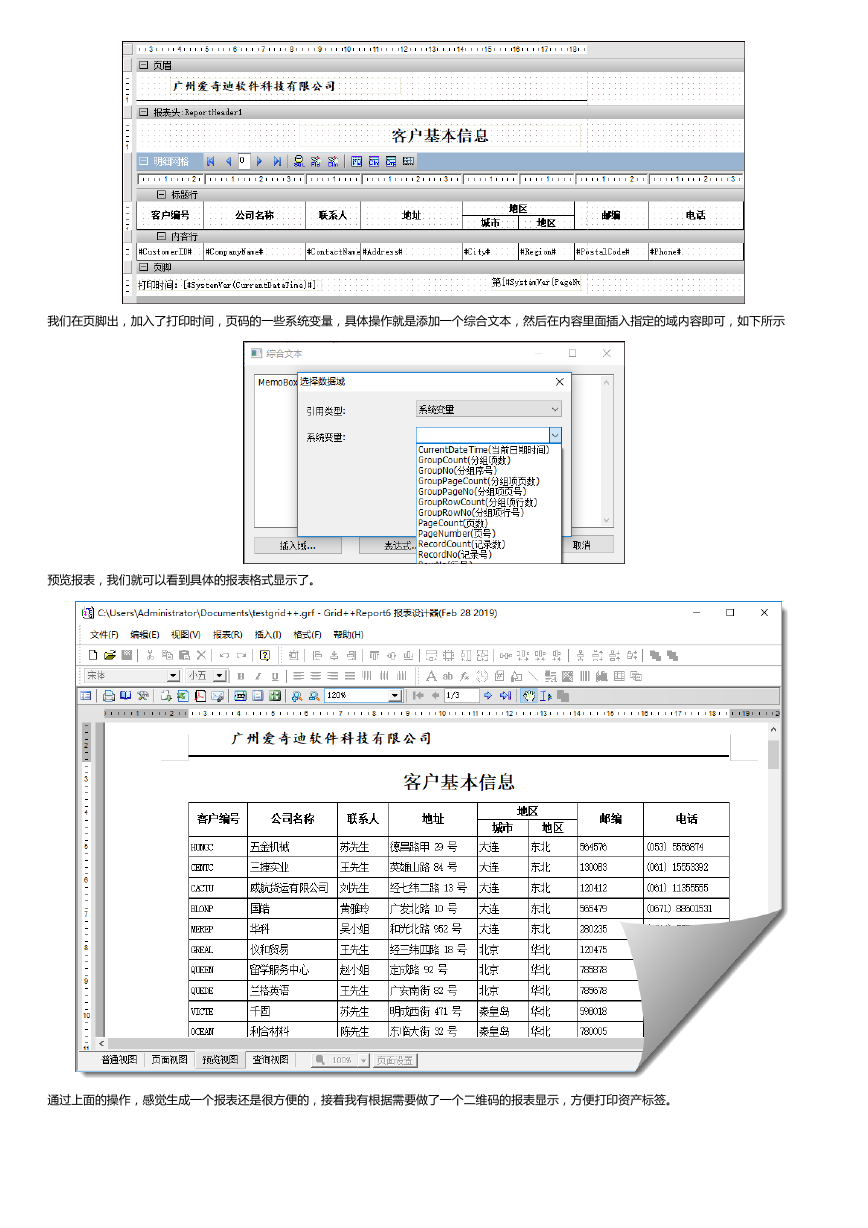868x1228 pixels.
Task: Click preview vertical scrollbar up arrow
Action: [x=773, y=730]
